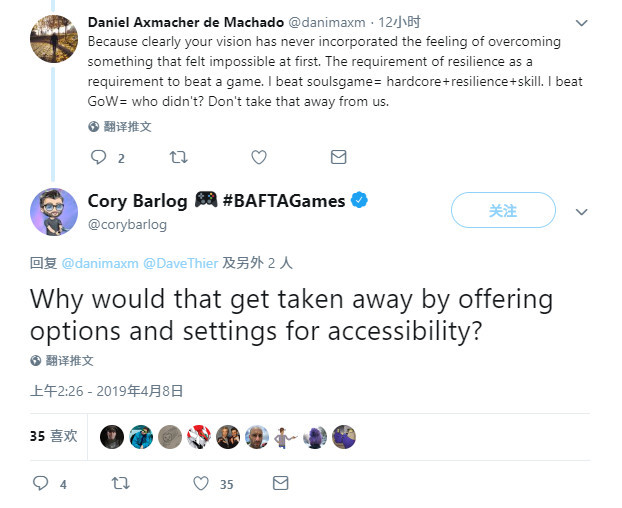Like Cory Barlog's accessibility tweet
The image size is (622, 508).
pyautogui.click(x=201, y=483)
